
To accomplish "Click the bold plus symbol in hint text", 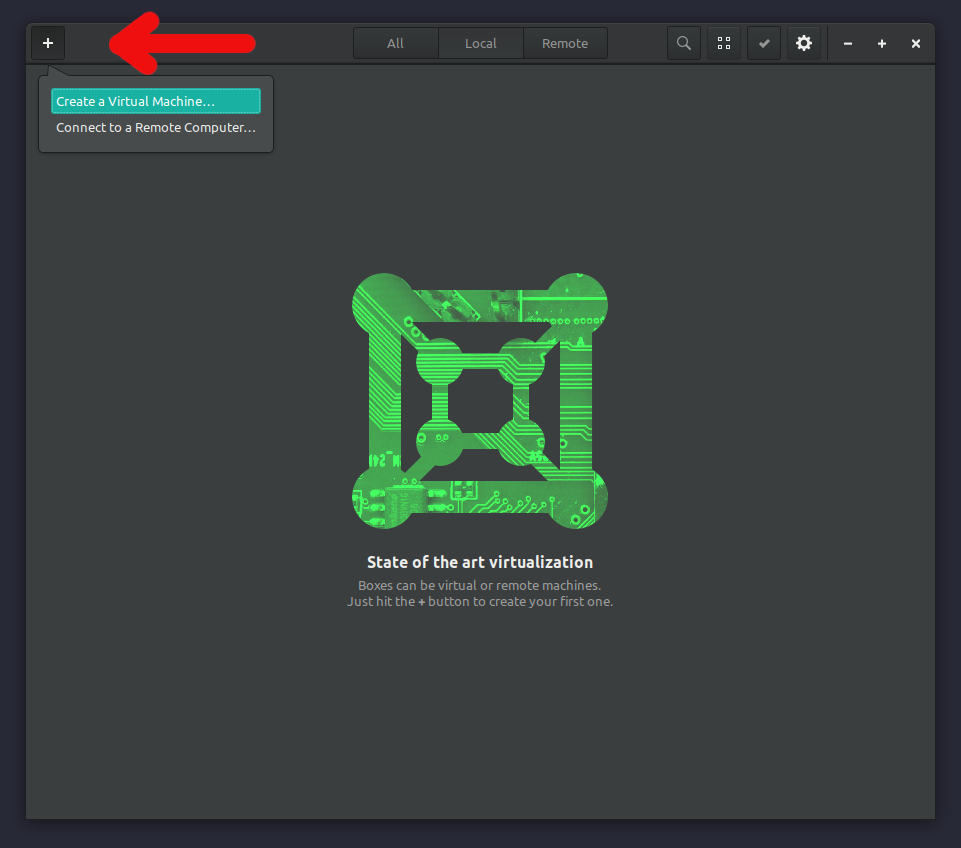I will pos(422,602).
